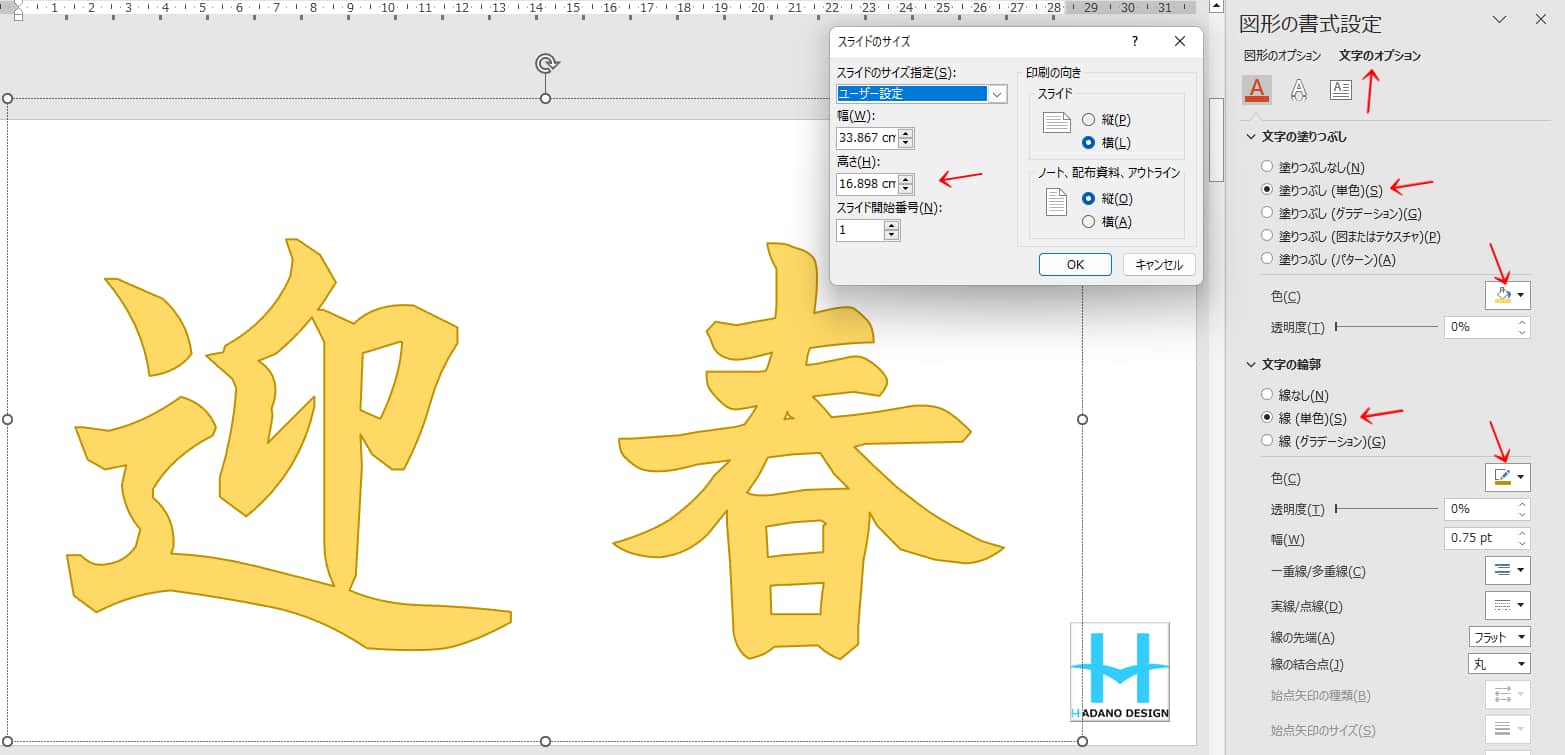This screenshot has height=755, width=1565.
Task: Open the Text Effects icon tab
Action: coord(1298,90)
